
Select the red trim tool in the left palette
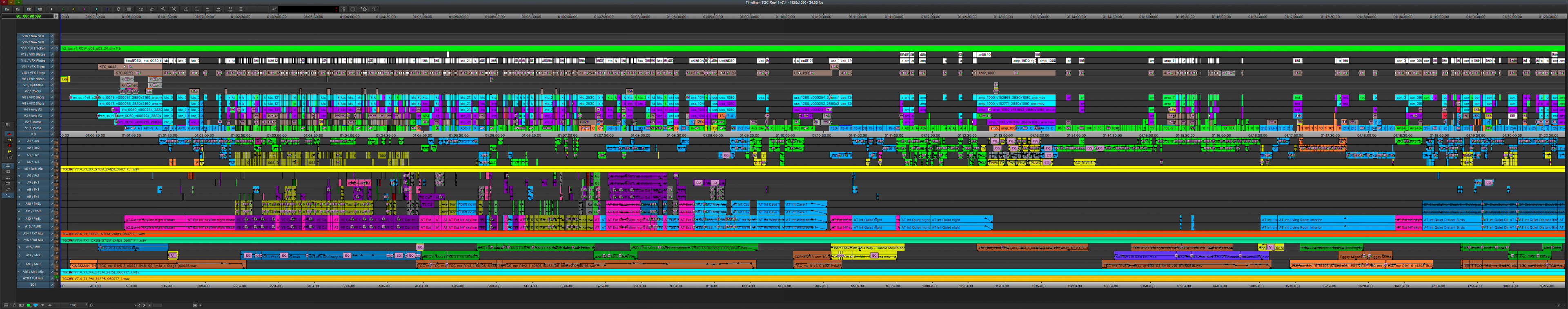point(10,146)
